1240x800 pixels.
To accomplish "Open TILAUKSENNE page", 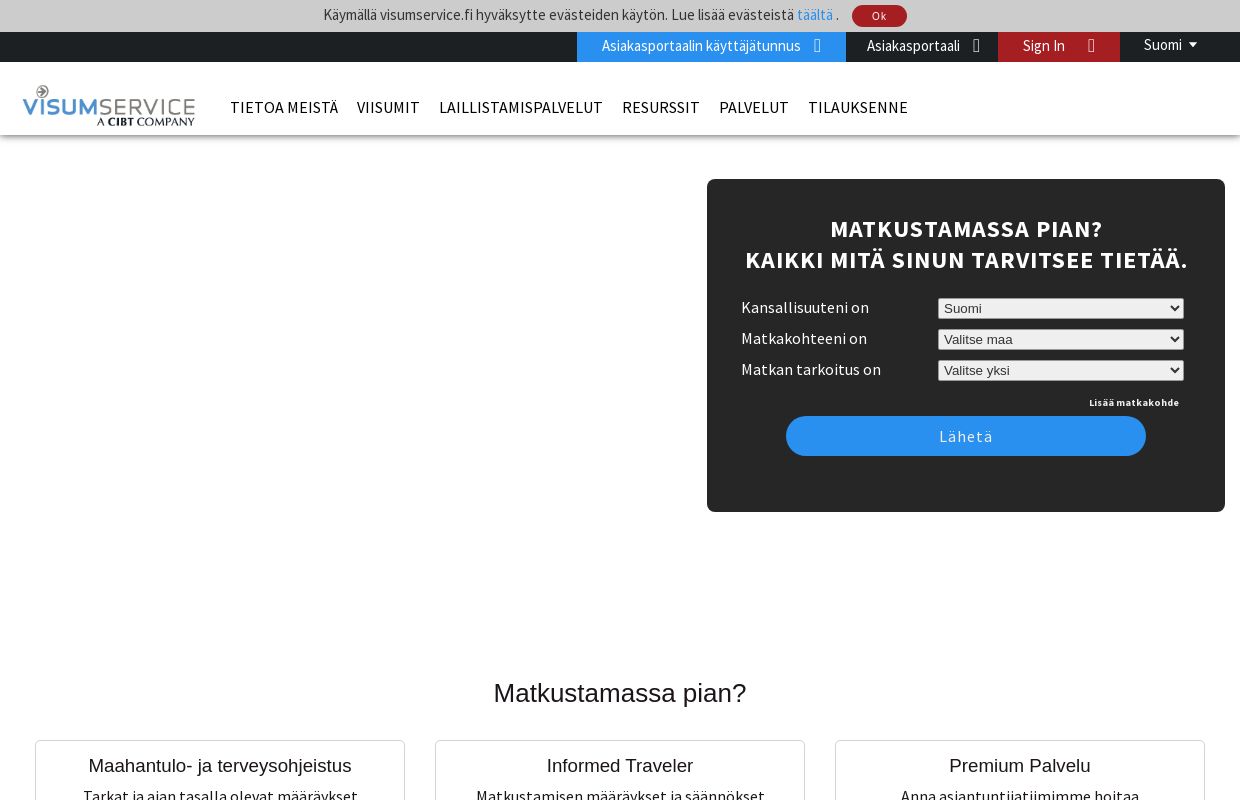I will tap(858, 107).
